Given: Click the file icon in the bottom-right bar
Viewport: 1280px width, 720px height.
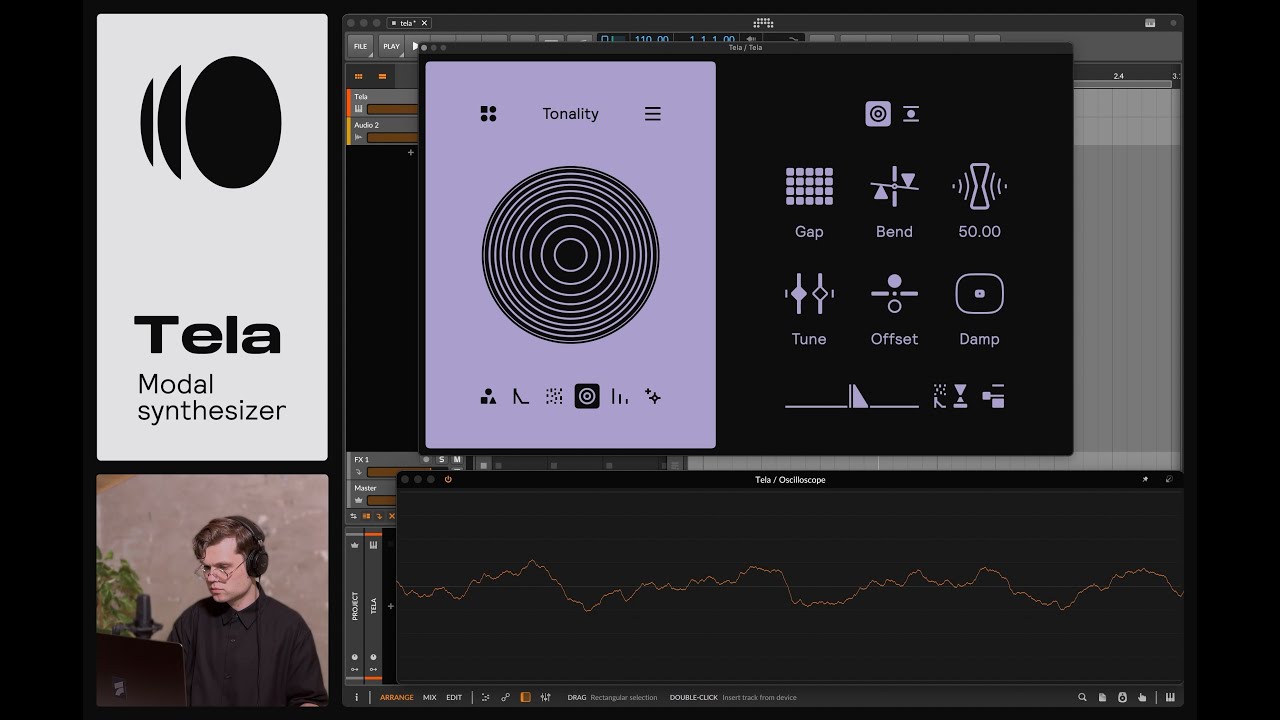Looking at the screenshot, I should [1102, 698].
